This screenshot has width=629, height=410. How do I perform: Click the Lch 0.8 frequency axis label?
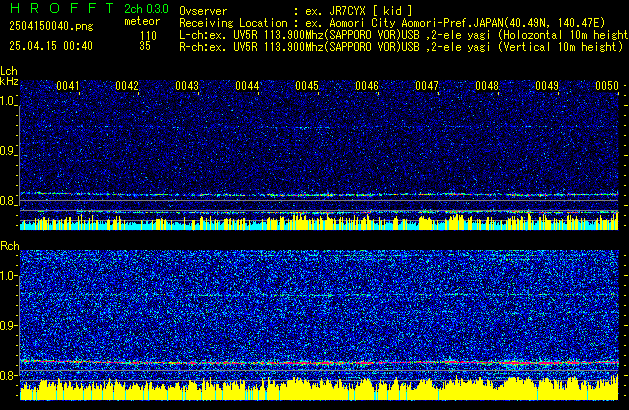(8, 201)
